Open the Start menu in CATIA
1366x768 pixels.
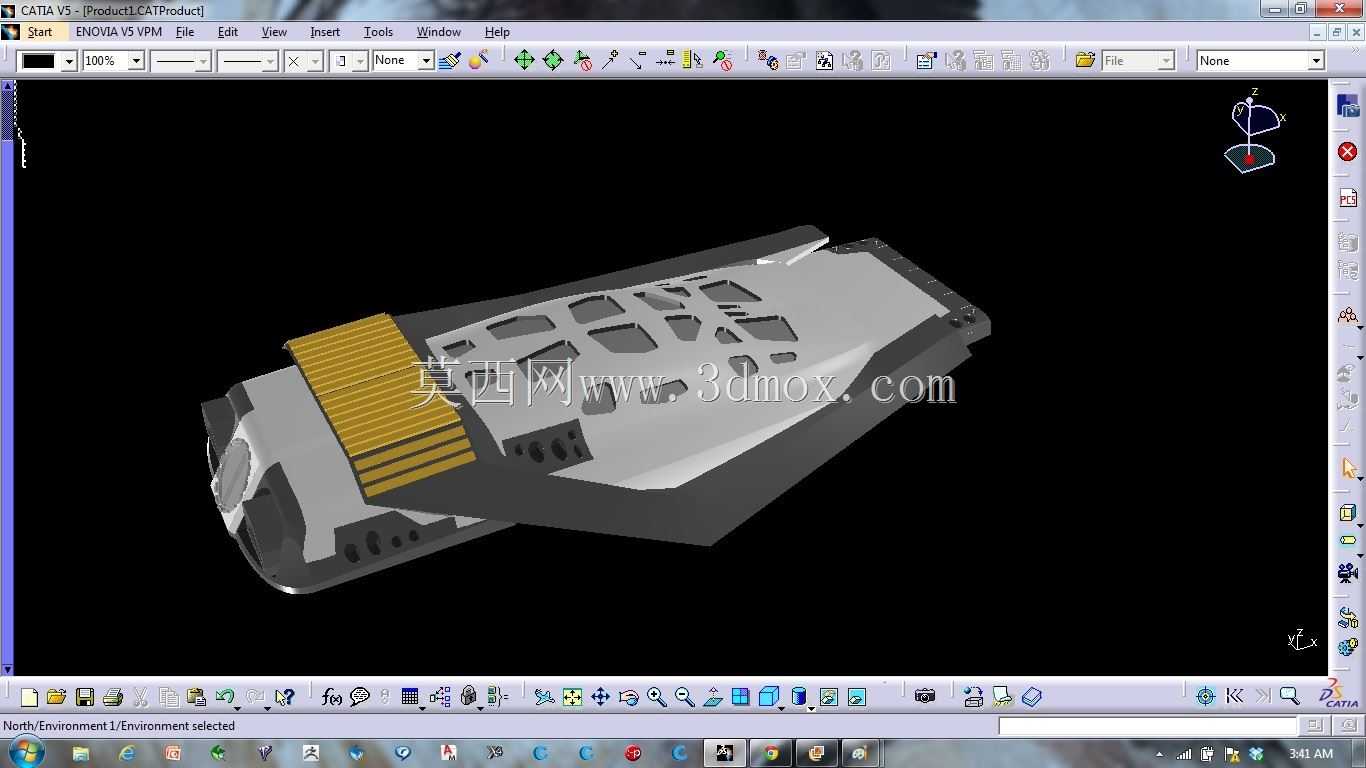point(40,32)
